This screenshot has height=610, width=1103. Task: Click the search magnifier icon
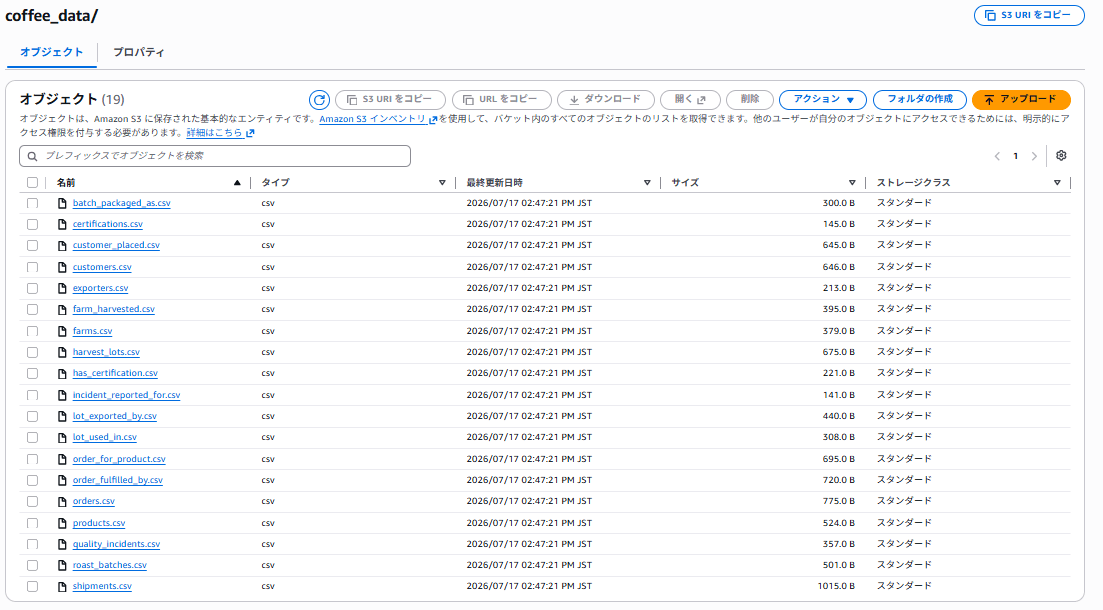pyautogui.click(x=32, y=156)
